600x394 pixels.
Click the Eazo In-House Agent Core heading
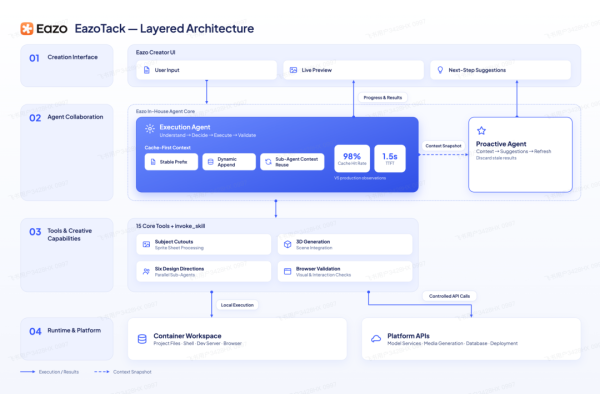coord(165,111)
